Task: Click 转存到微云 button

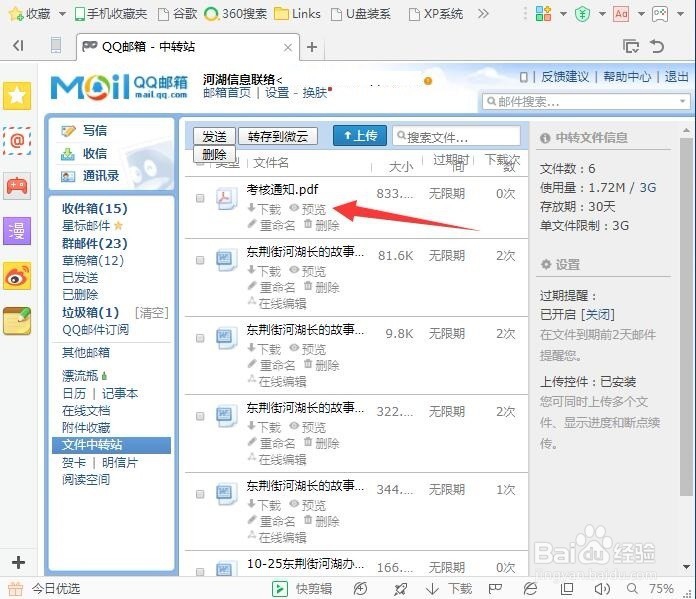Action: coord(278,136)
